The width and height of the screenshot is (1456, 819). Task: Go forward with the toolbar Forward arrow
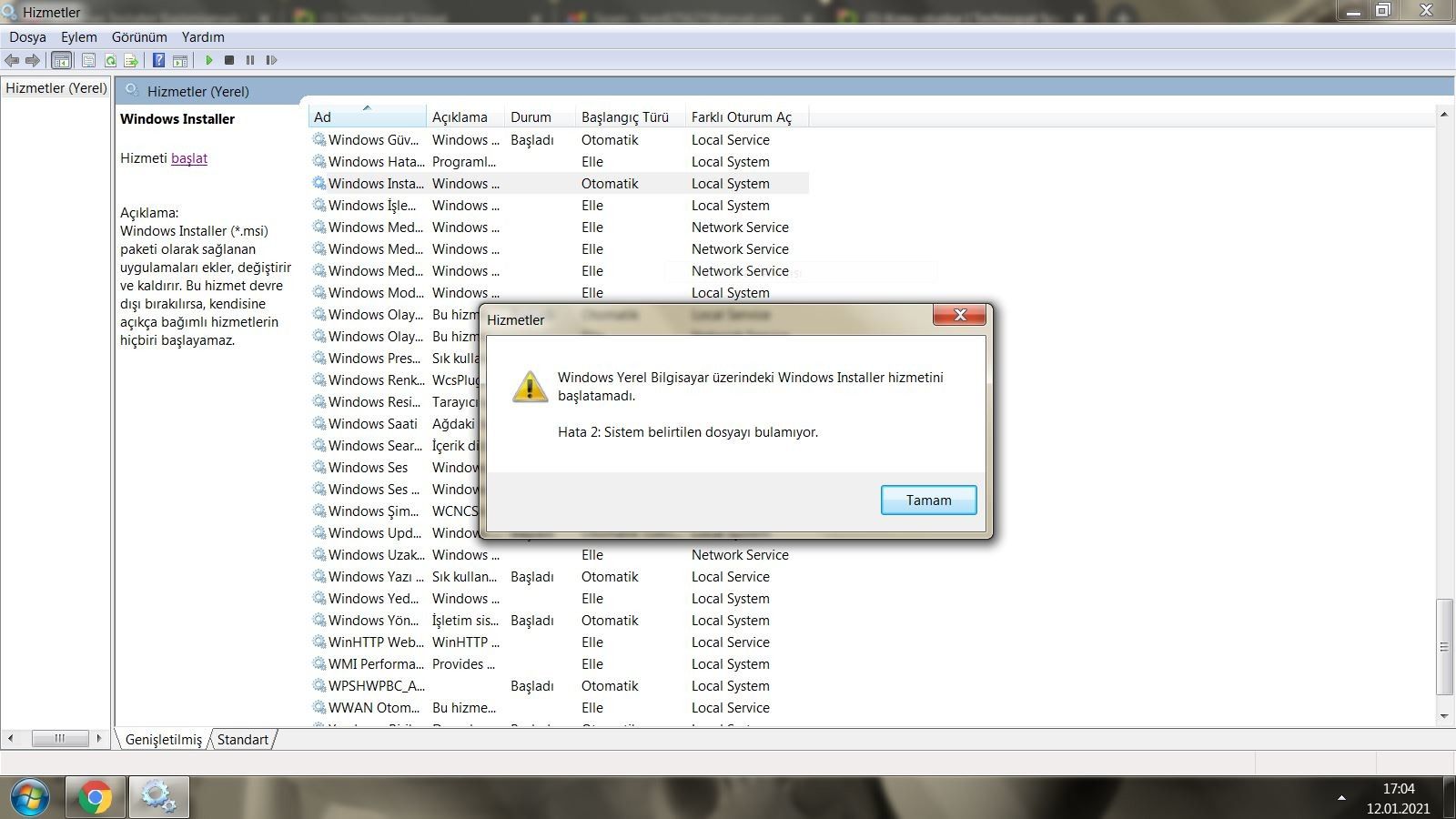pos(33,60)
